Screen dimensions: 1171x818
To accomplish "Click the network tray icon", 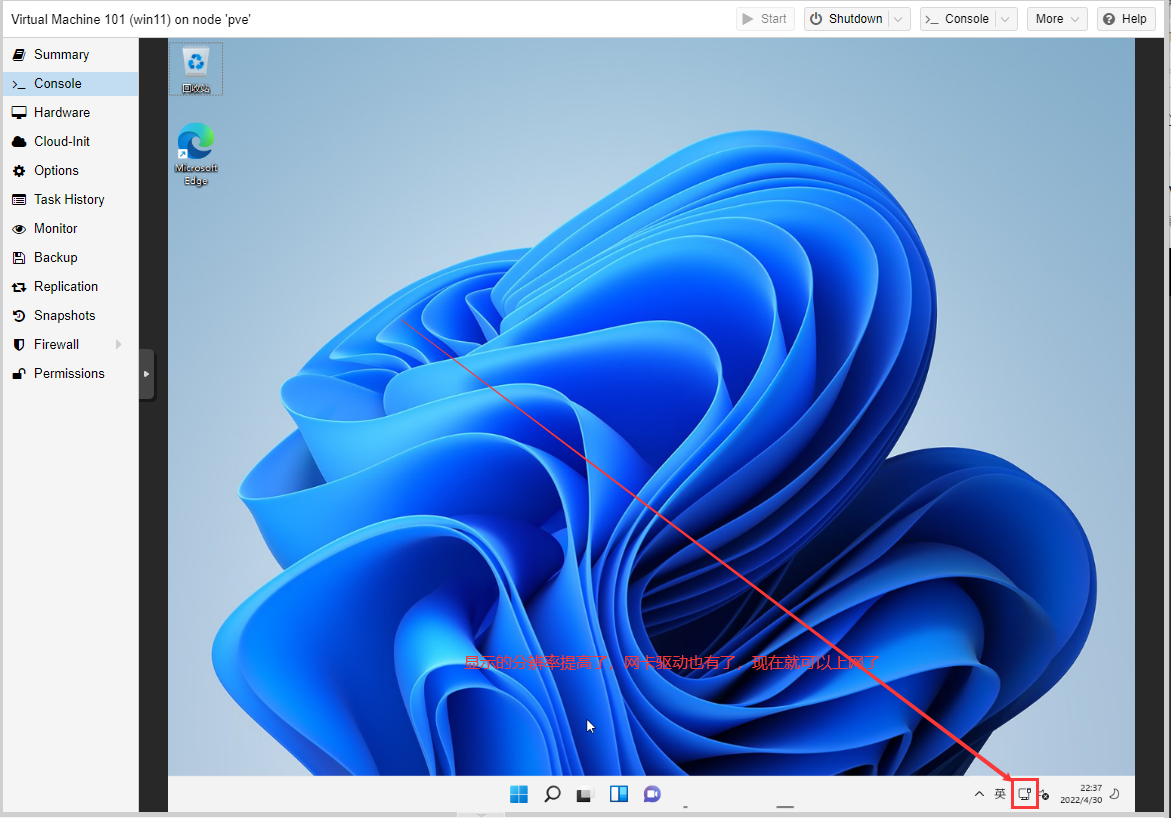I will [1025, 794].
